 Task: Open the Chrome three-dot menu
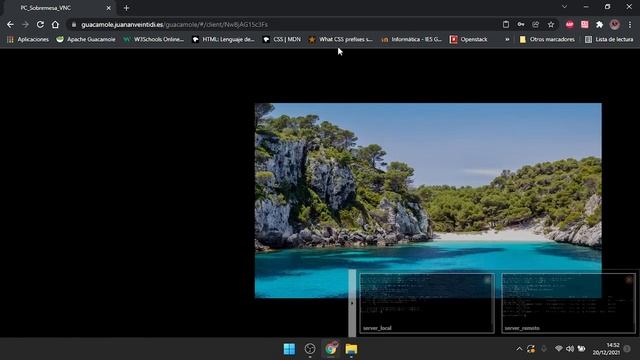(x=630, y=24)
